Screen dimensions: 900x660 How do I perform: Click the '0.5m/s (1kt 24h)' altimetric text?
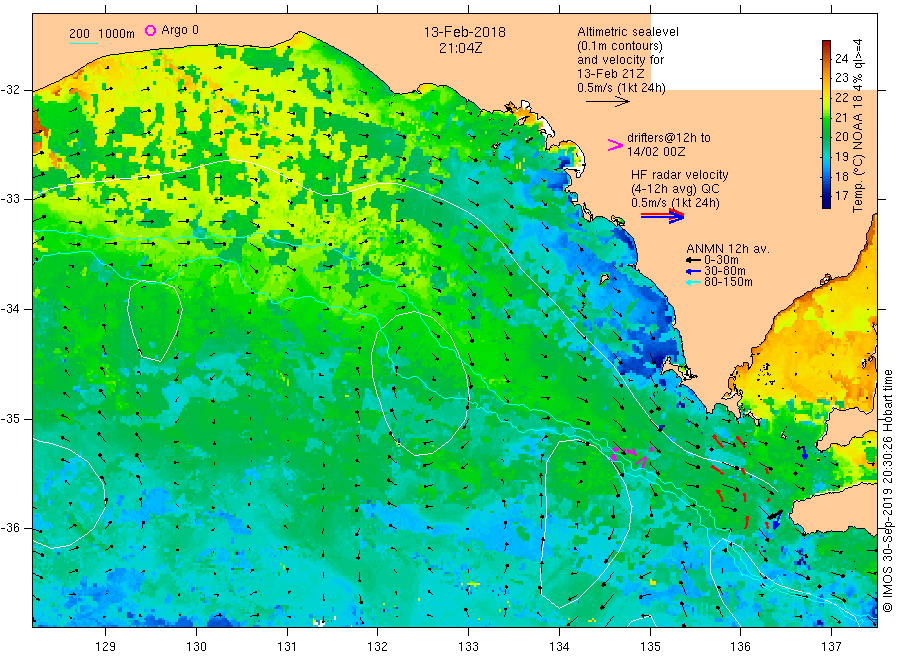click(x=621, y=88)
